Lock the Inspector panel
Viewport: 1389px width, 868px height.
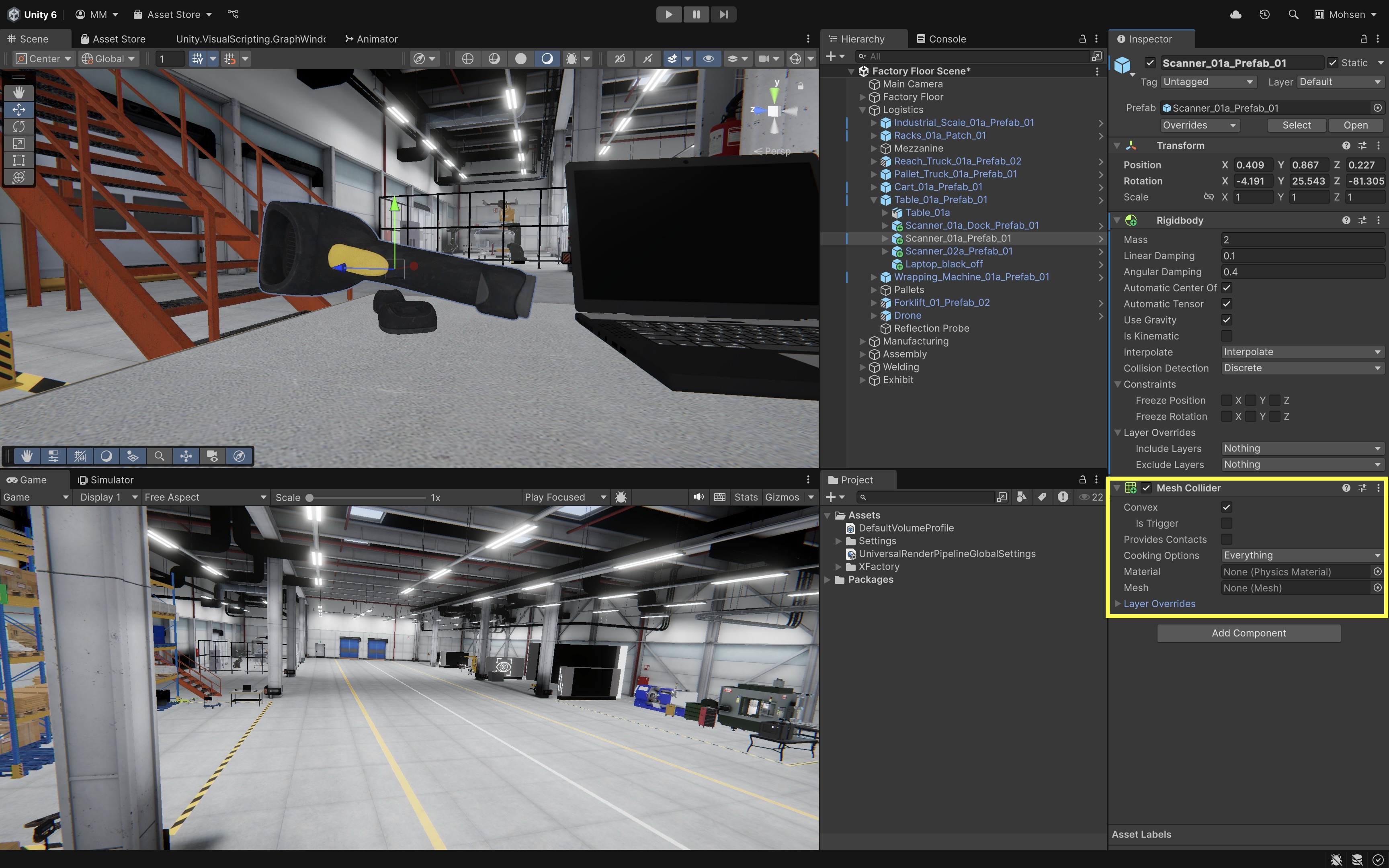pyautogui.click(x=1364, y=39)
